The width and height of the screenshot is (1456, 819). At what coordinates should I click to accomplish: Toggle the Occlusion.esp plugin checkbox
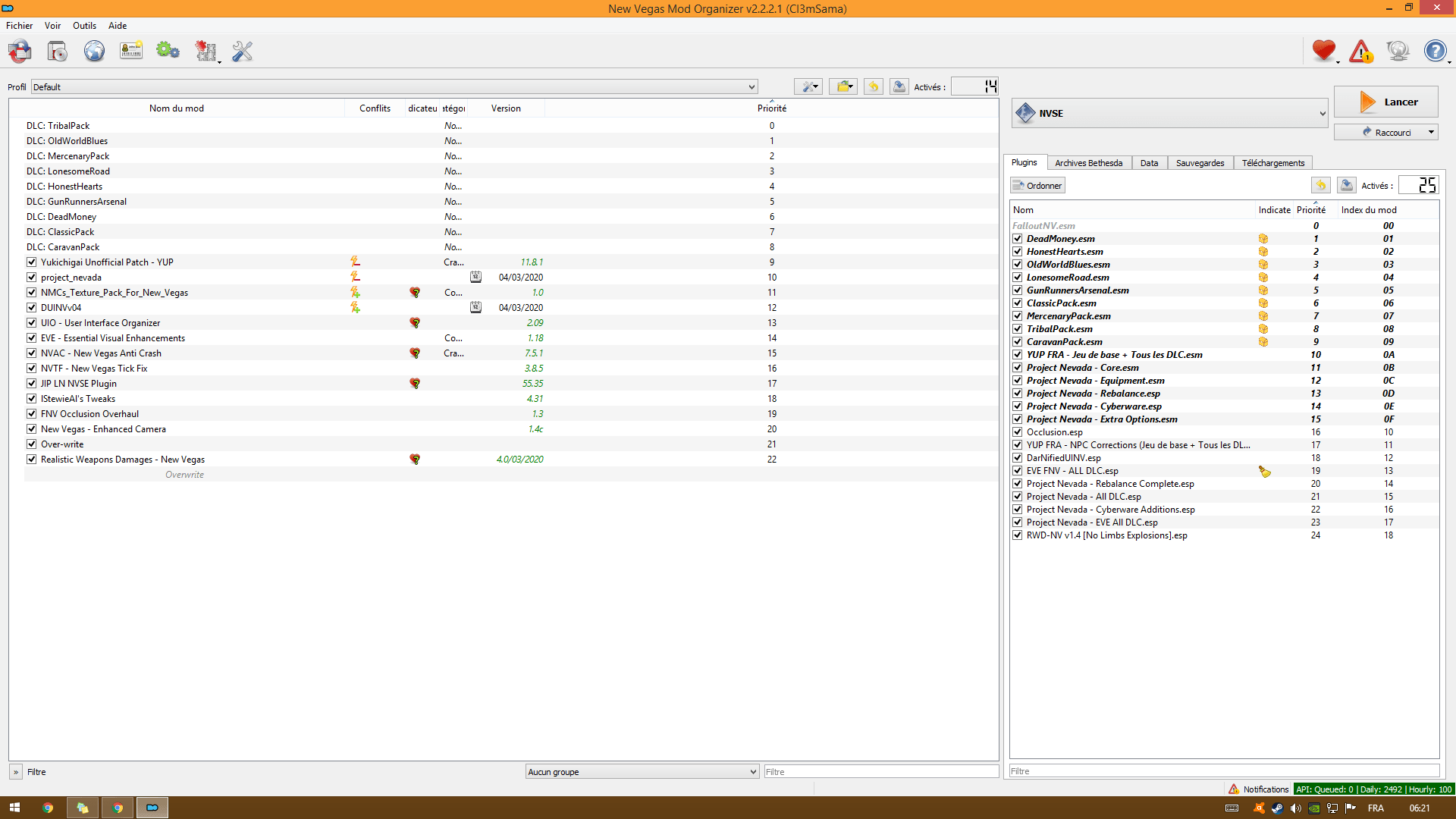pos(1018,431)
